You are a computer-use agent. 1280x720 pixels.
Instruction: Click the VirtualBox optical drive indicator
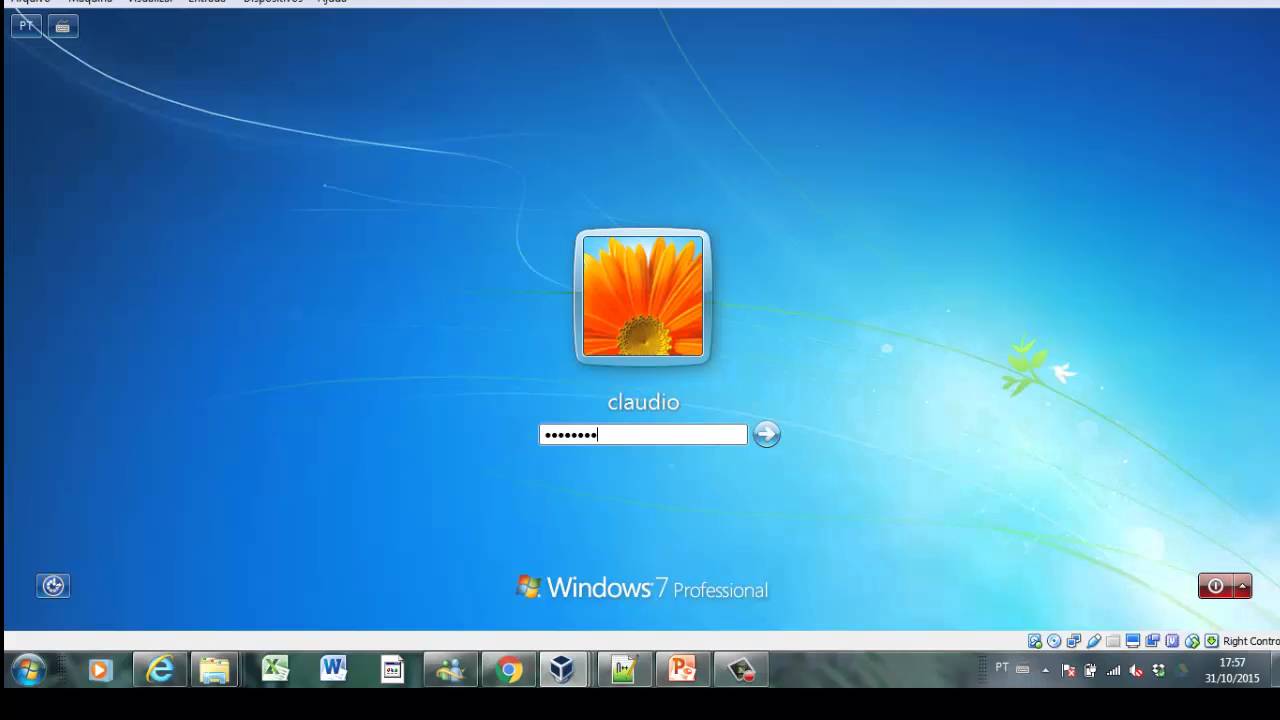coord(1054,641)
